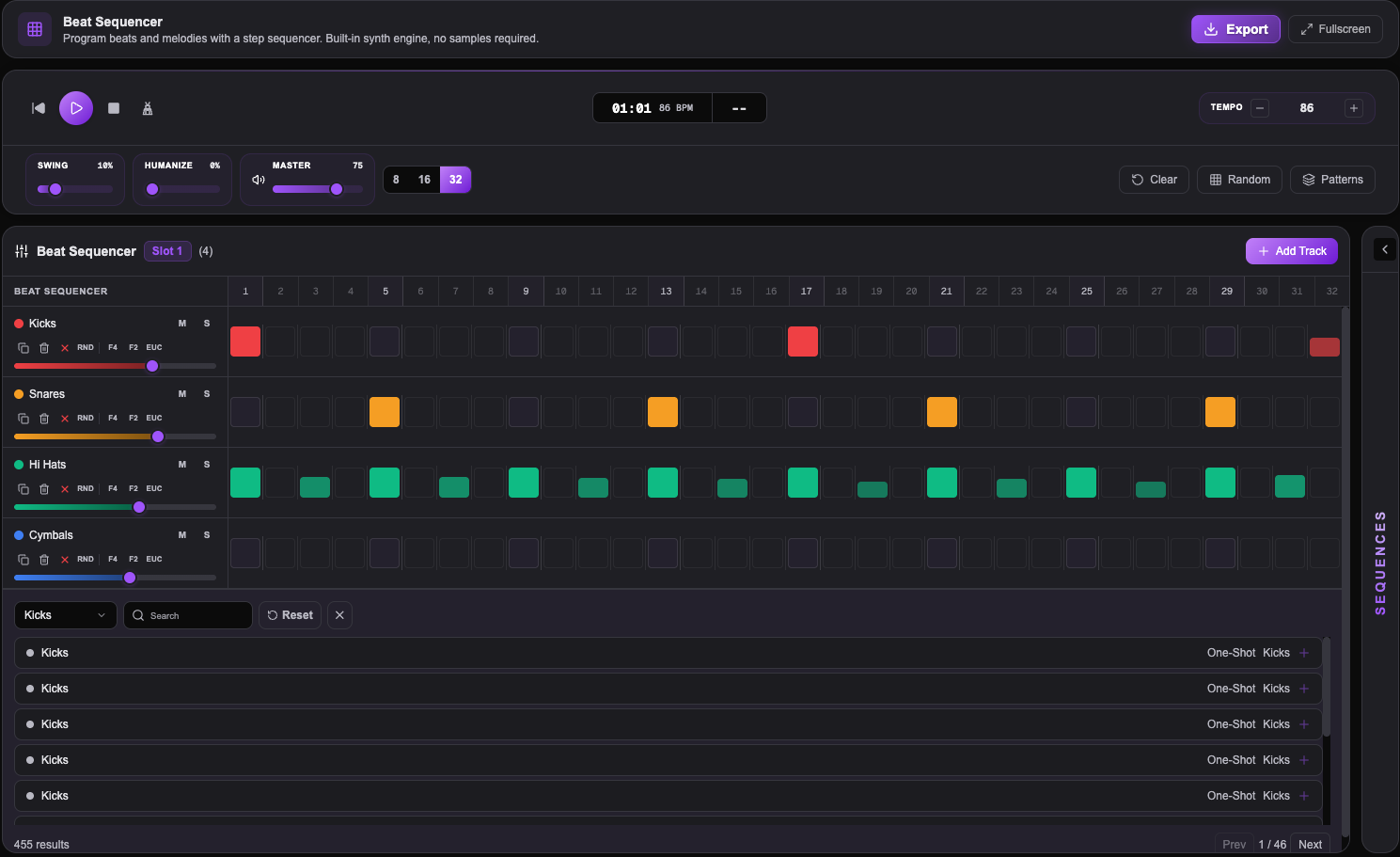Decrease tempo with the minus button
Image resolution: width=1400 pixels, height=857 pixels.
1260,108
